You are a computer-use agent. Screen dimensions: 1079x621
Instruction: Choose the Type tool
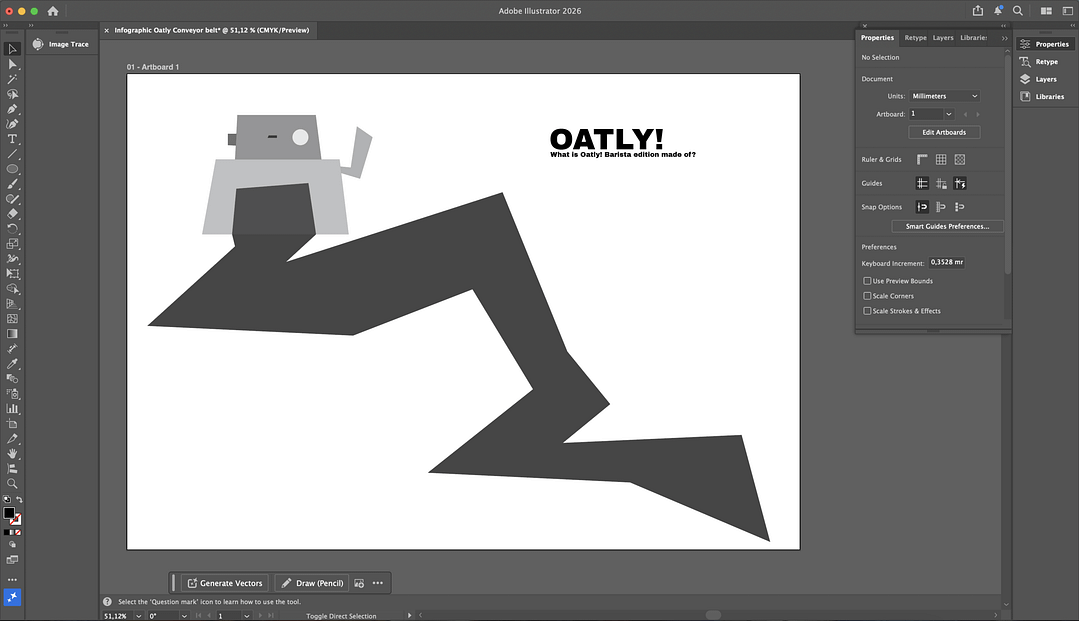coord(13,139)
